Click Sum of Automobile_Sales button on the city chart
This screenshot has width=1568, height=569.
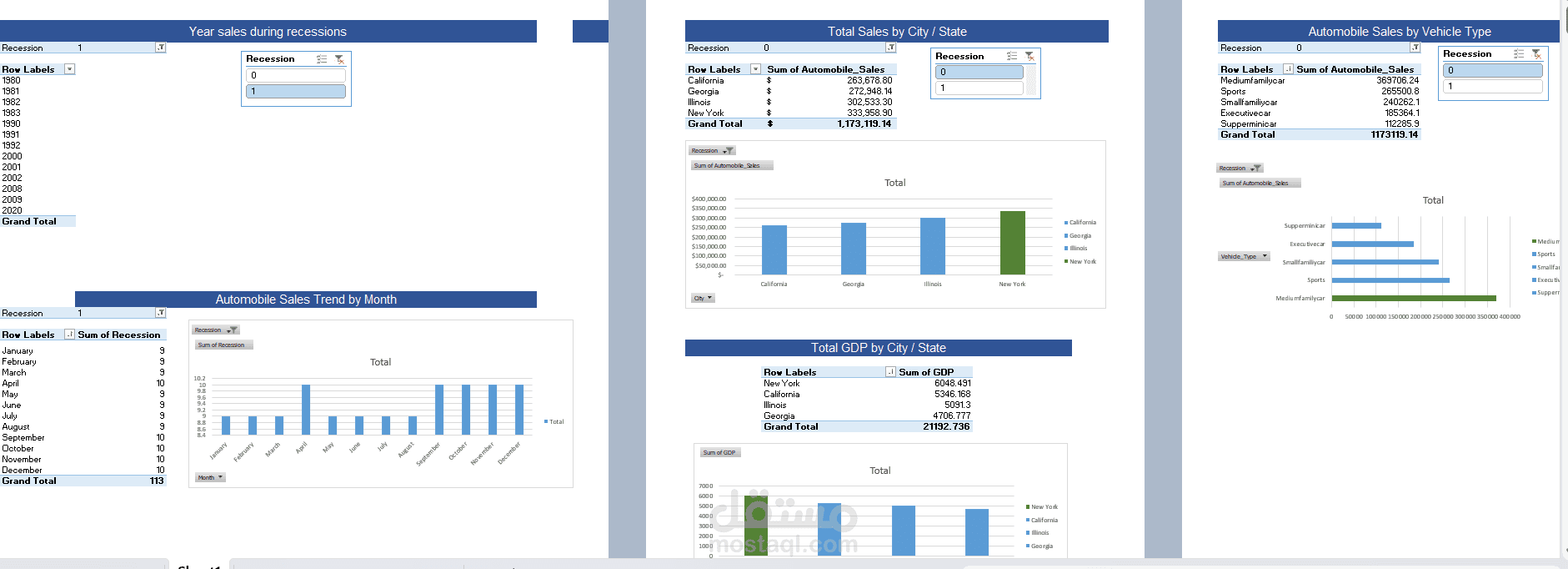(x=732, y=165)
